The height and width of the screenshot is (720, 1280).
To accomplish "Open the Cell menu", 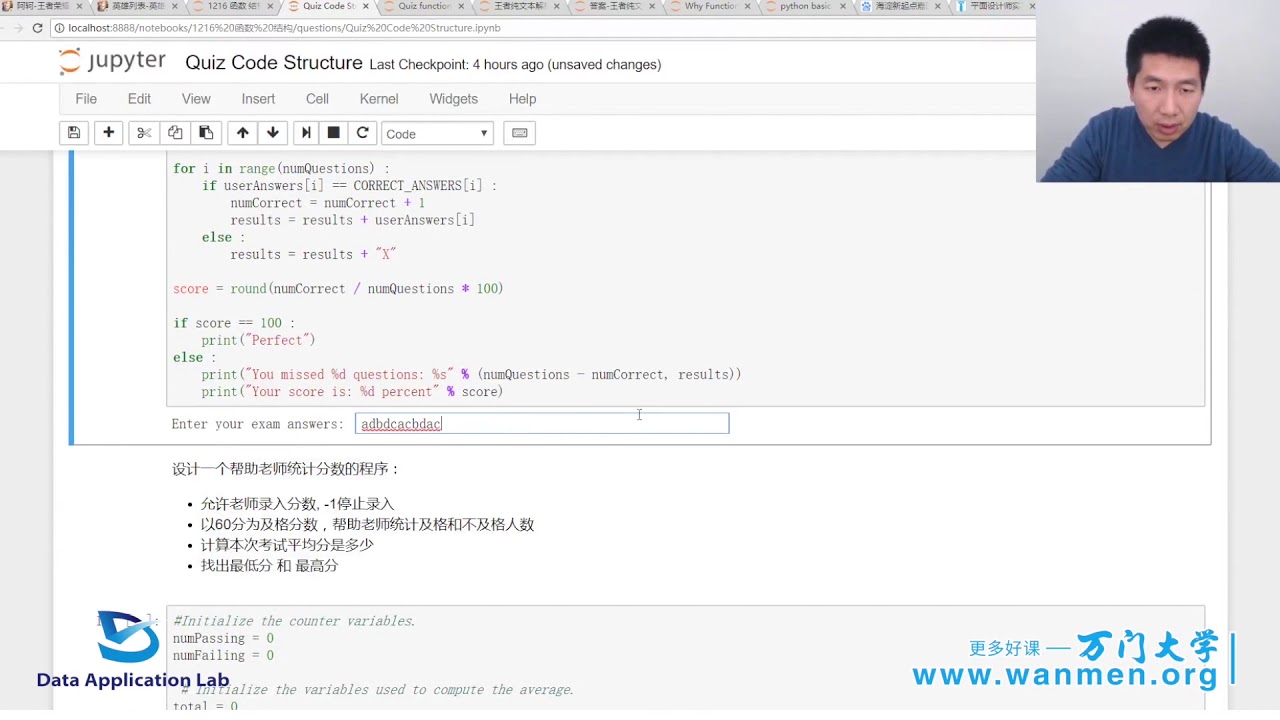I will pyautogui.click(x=317, y=99).
